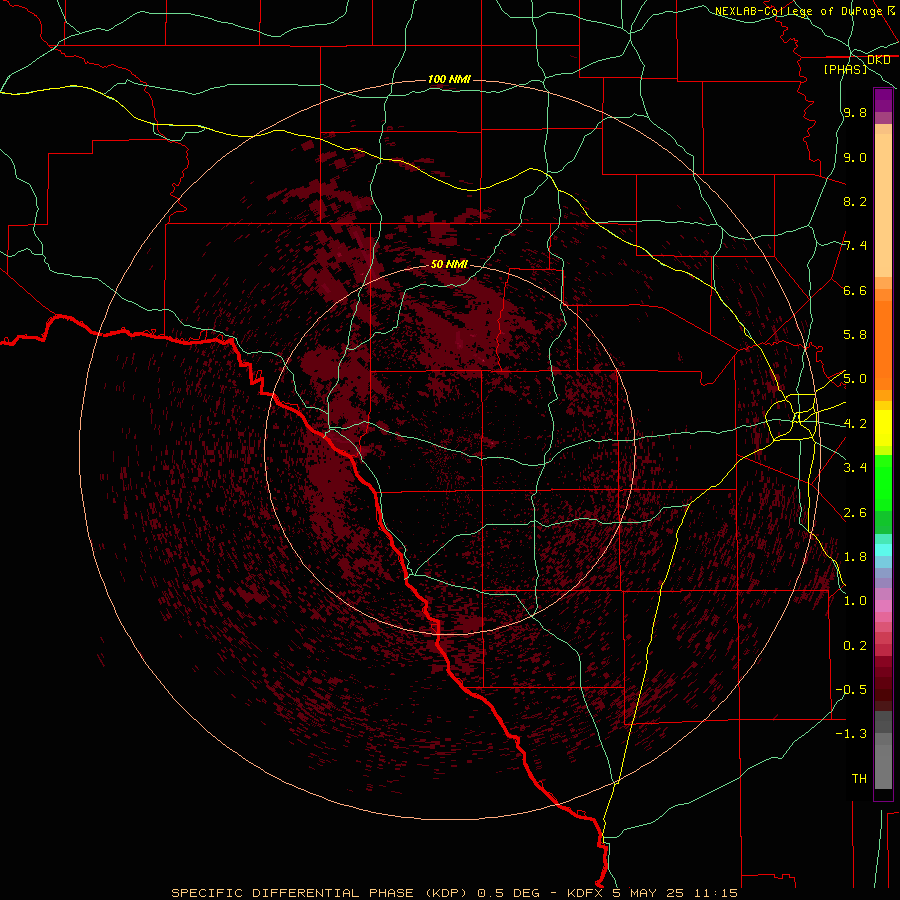
Task: Click the TH threshold label on the scale
Action: (859, 778)
